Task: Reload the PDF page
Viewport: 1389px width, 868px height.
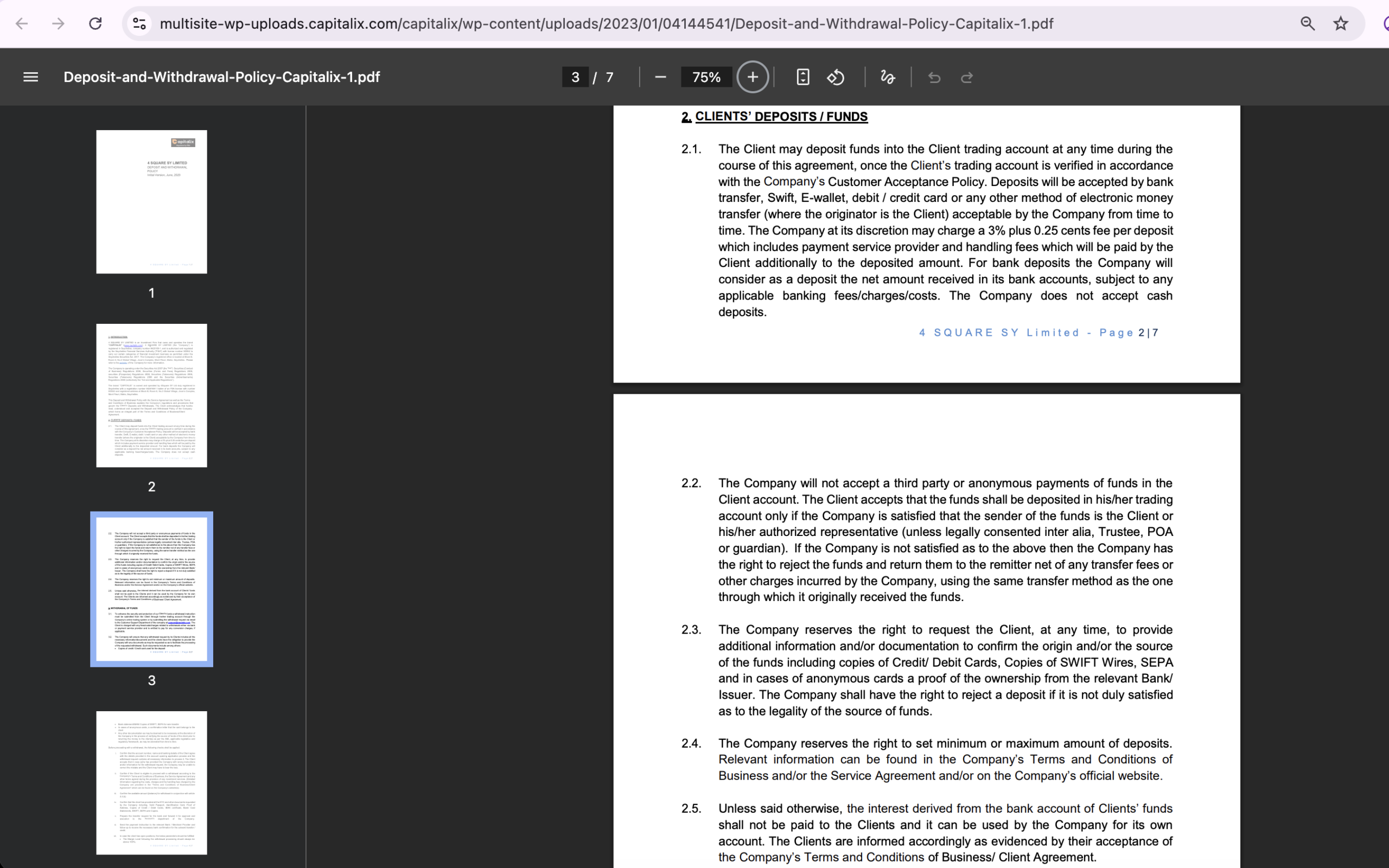Action: pyautogui.click(x=95, y=23)
